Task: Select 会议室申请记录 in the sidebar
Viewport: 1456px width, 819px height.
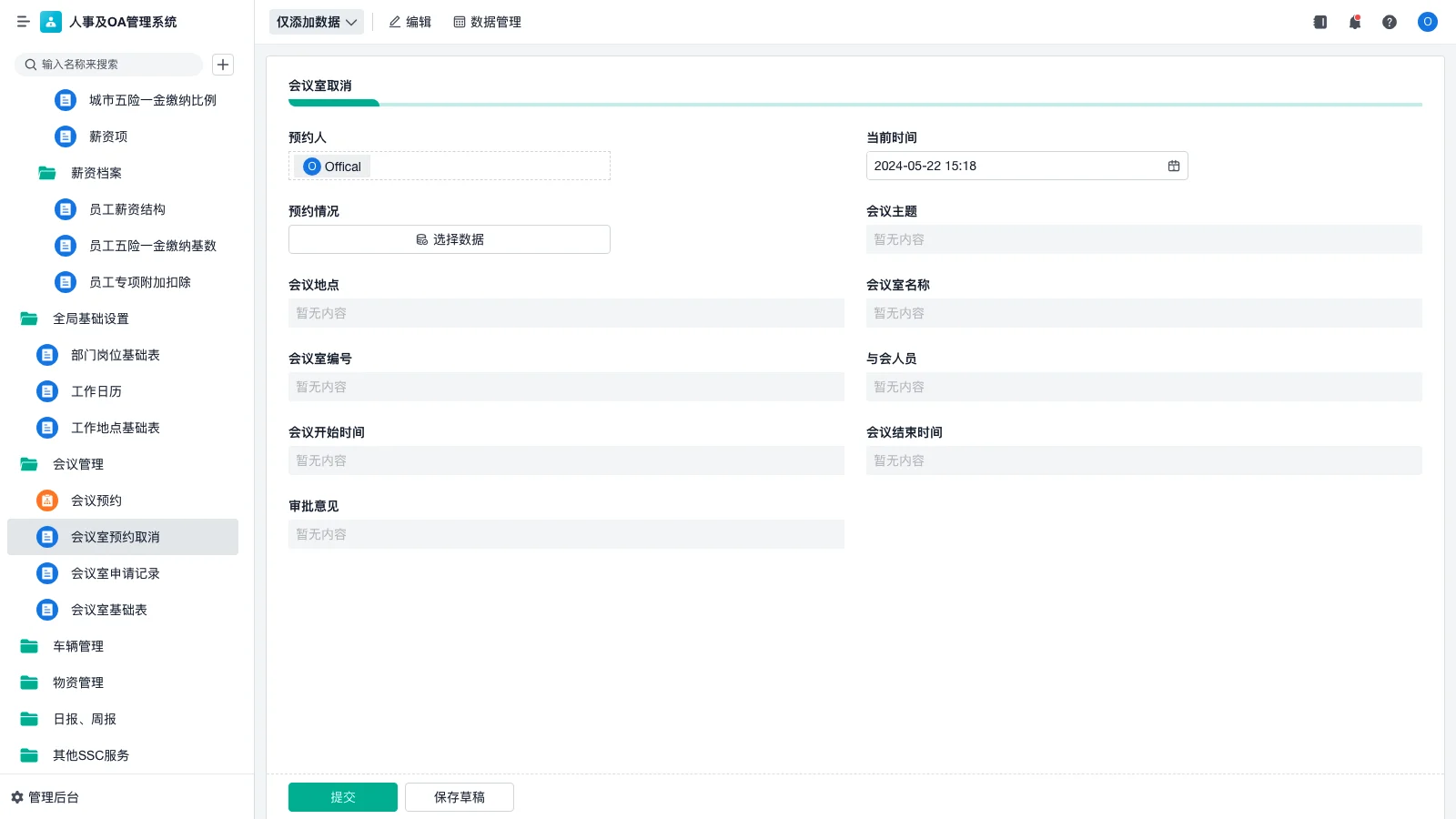Action: coord(116,573)
